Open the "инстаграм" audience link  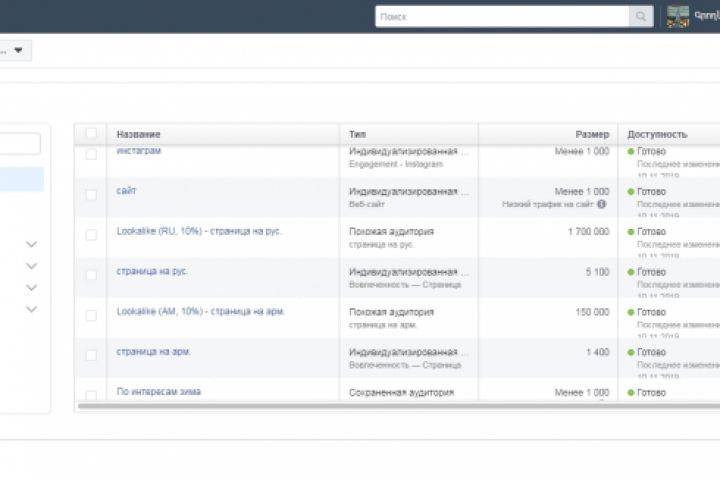139,151
